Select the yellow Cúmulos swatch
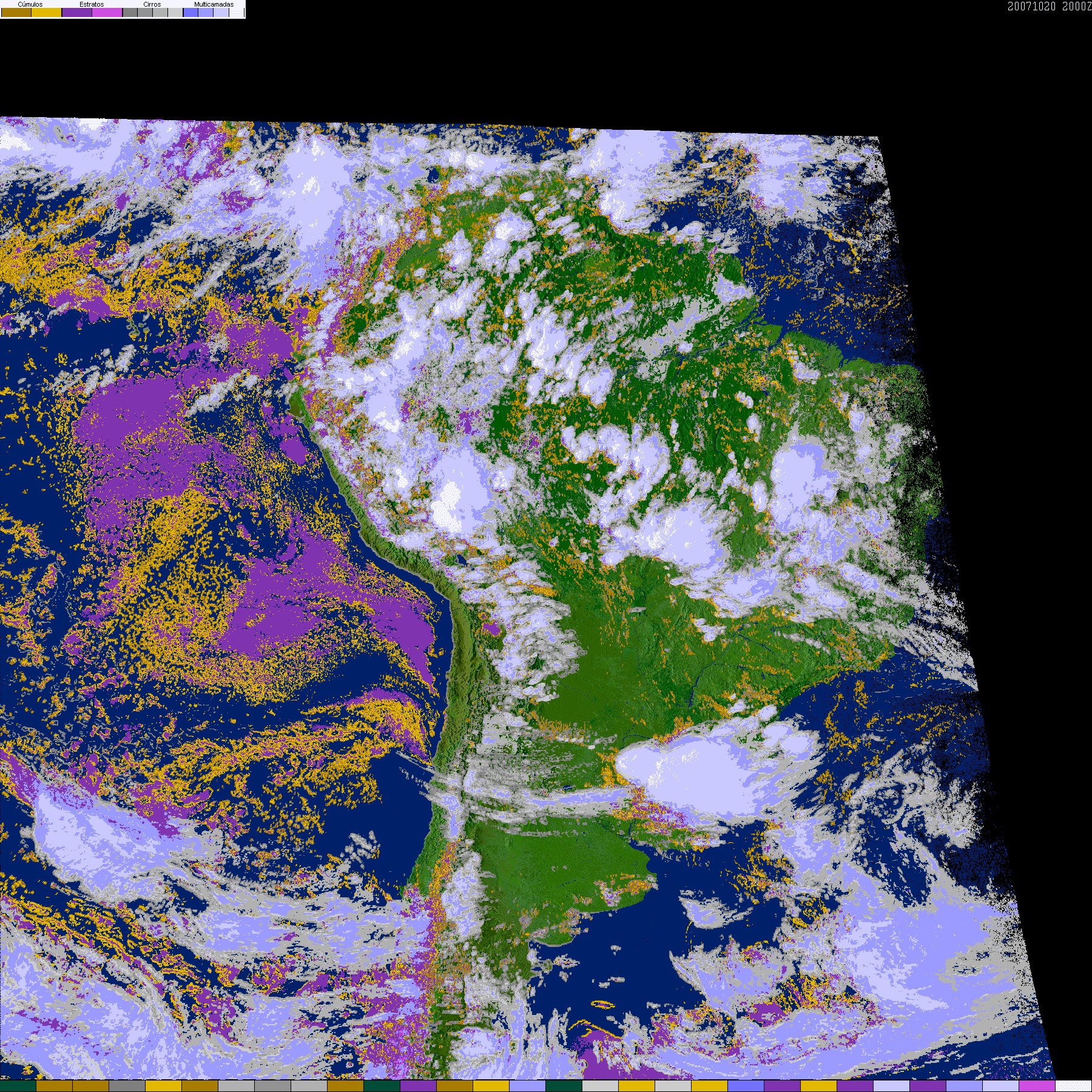The height and width of the screenshot is (1092, 1092). tap(47, 12)
